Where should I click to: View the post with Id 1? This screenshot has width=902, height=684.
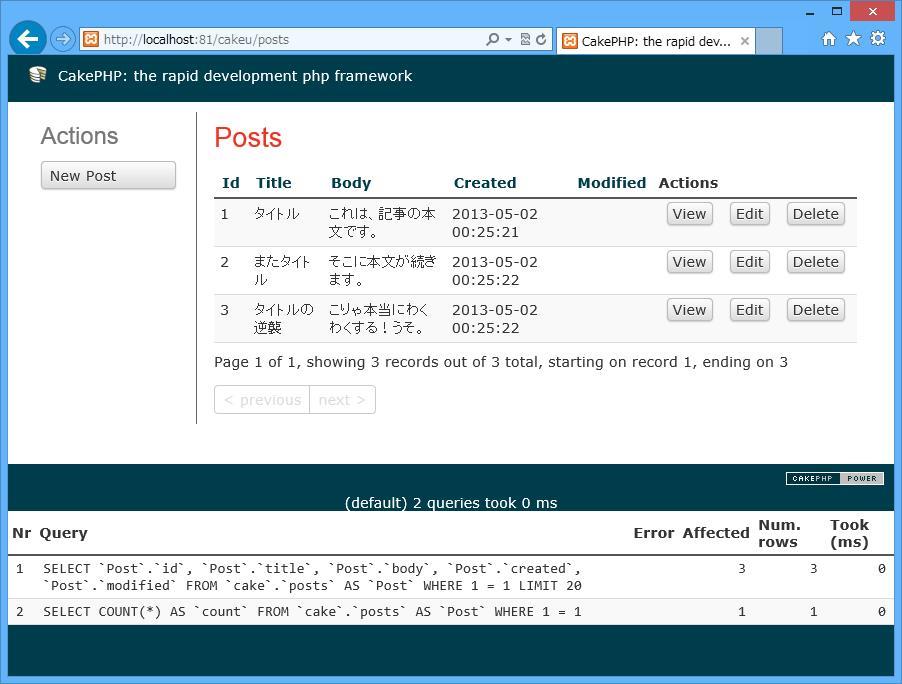(x=689, y=214)
